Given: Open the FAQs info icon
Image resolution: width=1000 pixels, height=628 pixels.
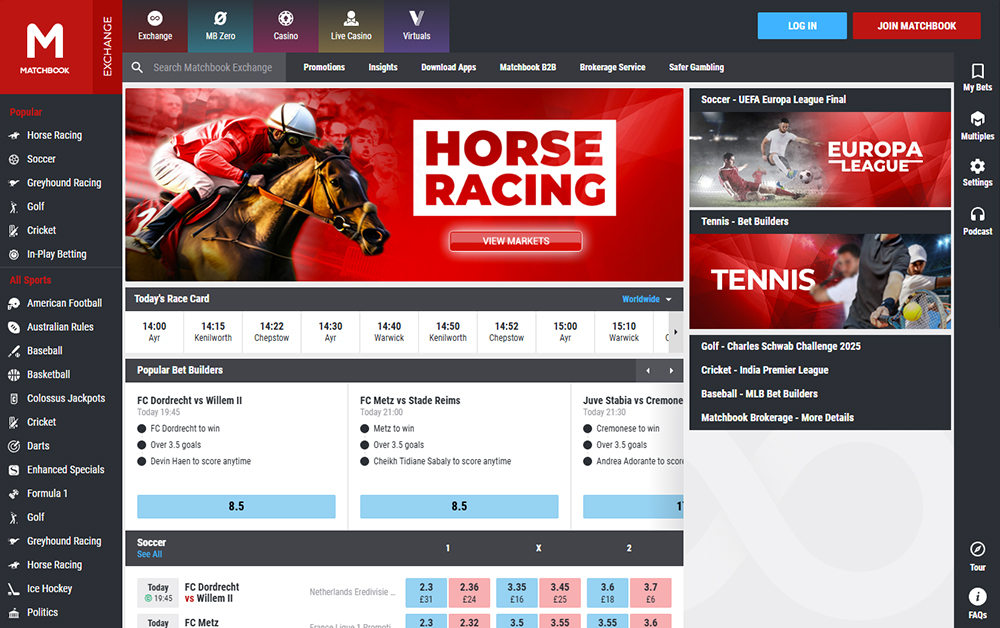Looking at the screenshot, I should pos(978,597).
